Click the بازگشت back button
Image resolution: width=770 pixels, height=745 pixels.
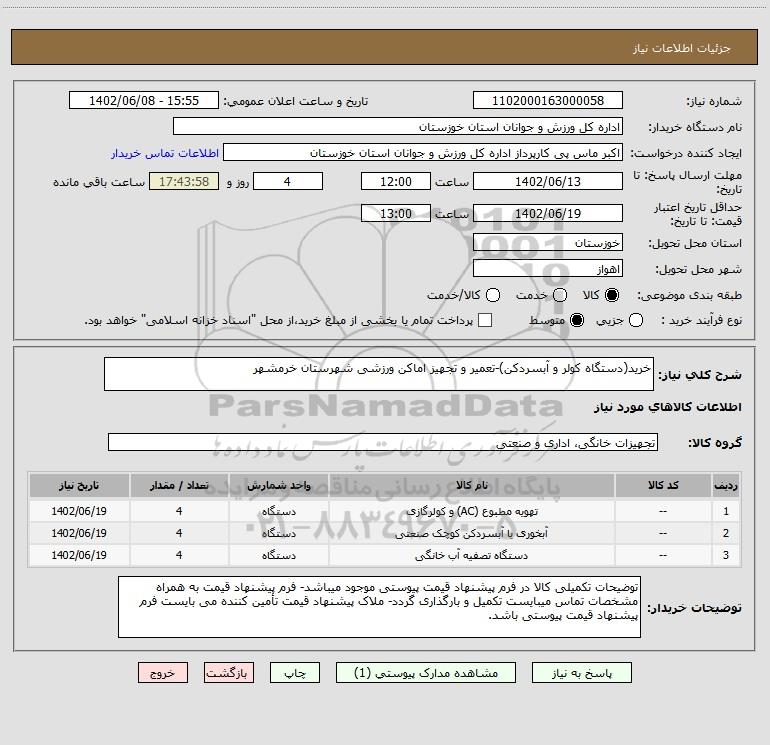[229, 673]
